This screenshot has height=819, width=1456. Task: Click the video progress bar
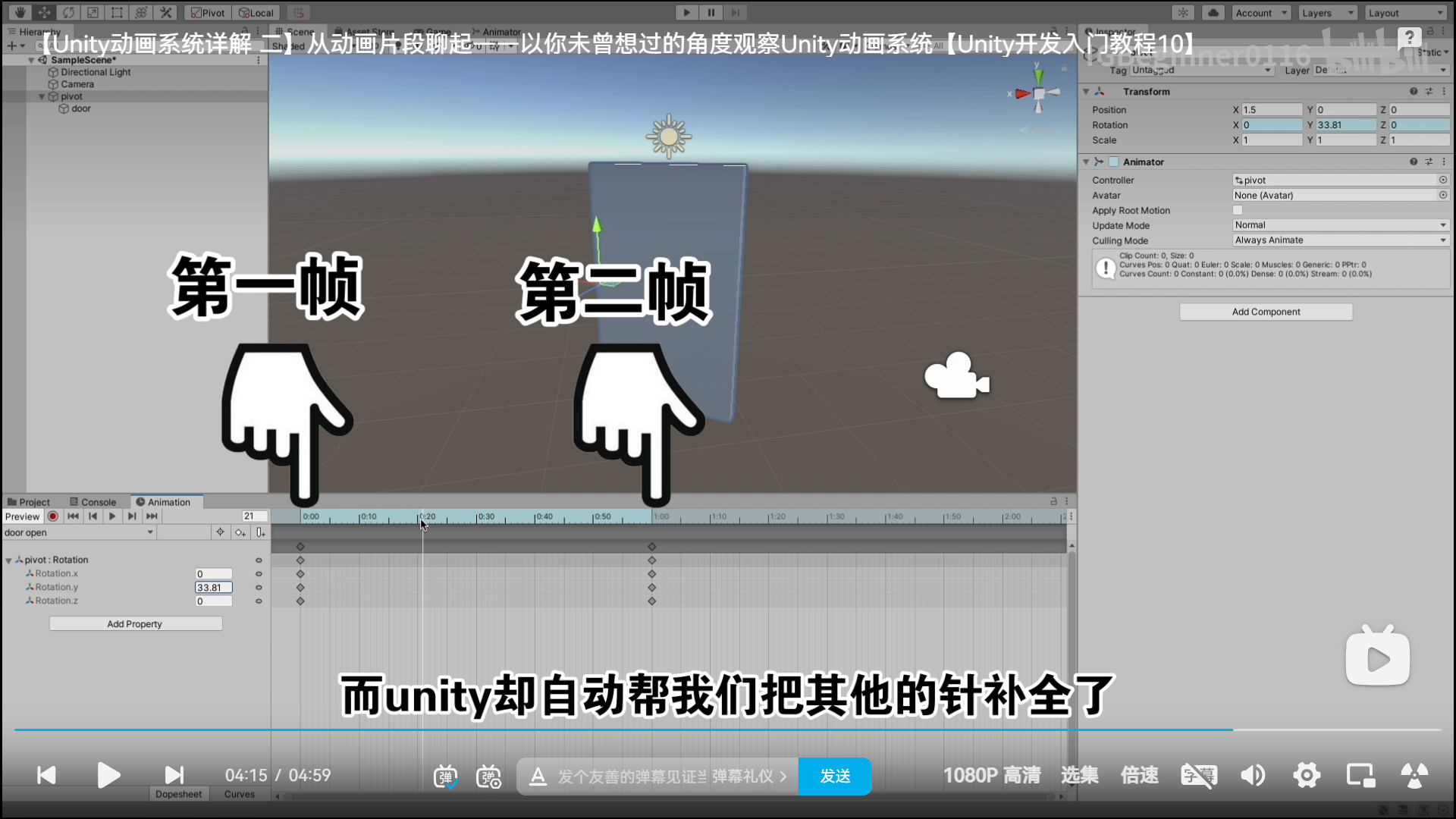click(x=728, y=730)
